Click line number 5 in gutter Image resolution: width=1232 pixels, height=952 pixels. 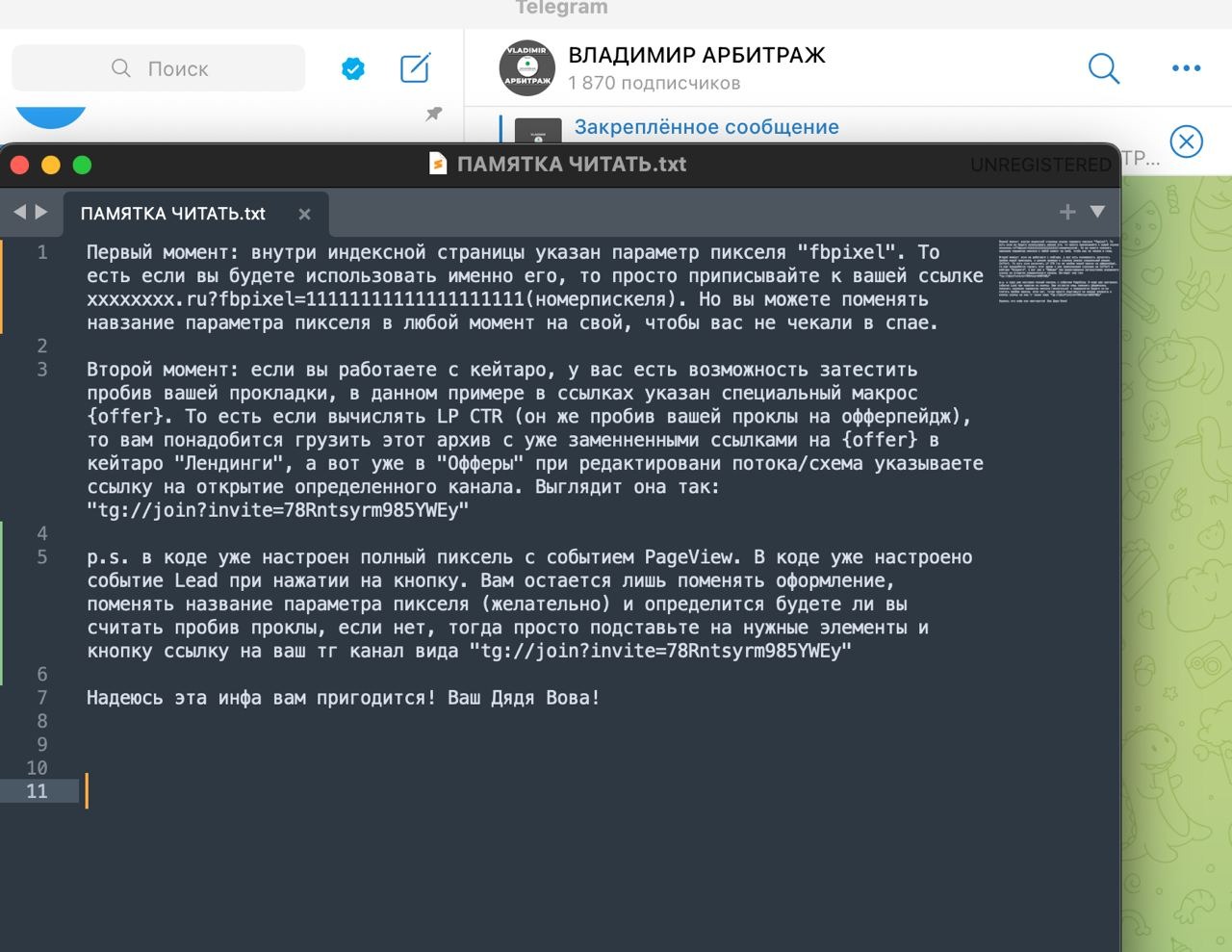click(x=41, y=557)
